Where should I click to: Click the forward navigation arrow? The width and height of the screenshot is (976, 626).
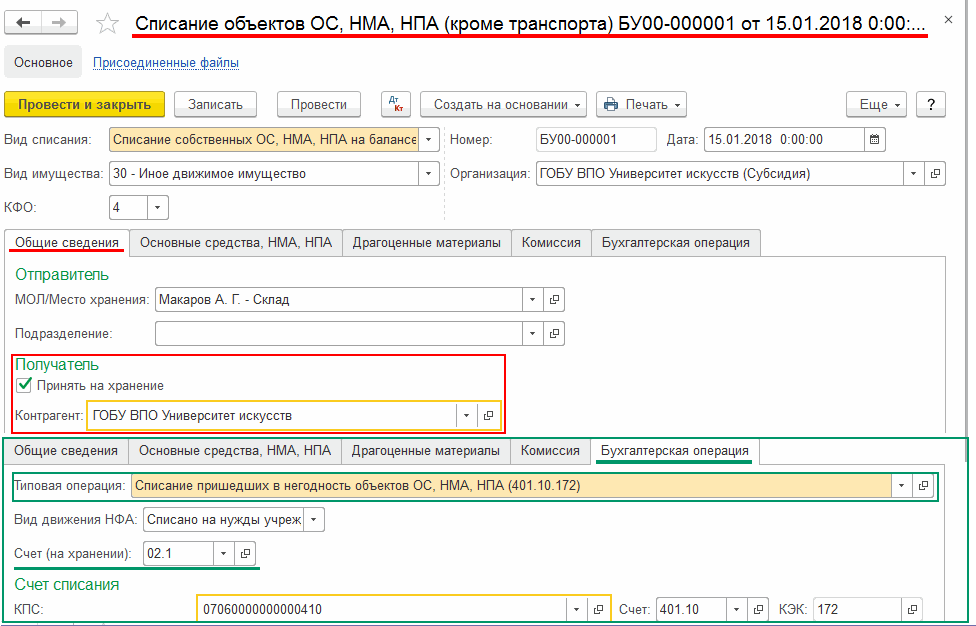coord(59,22)
